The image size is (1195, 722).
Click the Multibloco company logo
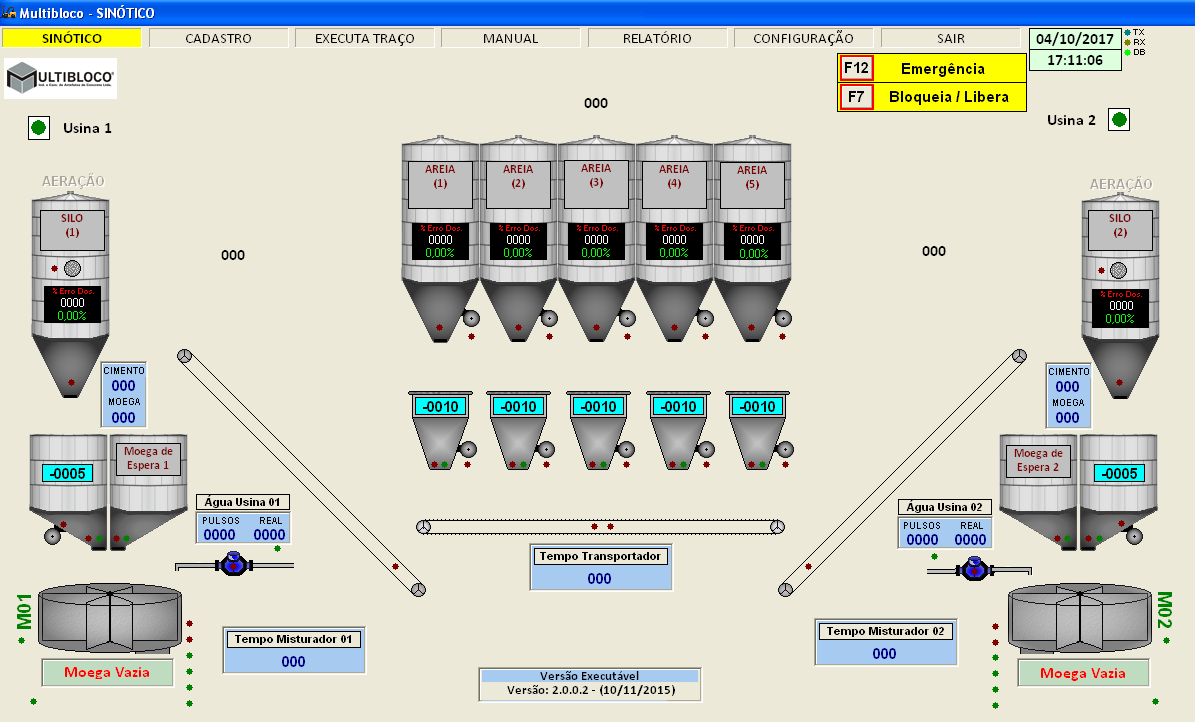[61, 78]
